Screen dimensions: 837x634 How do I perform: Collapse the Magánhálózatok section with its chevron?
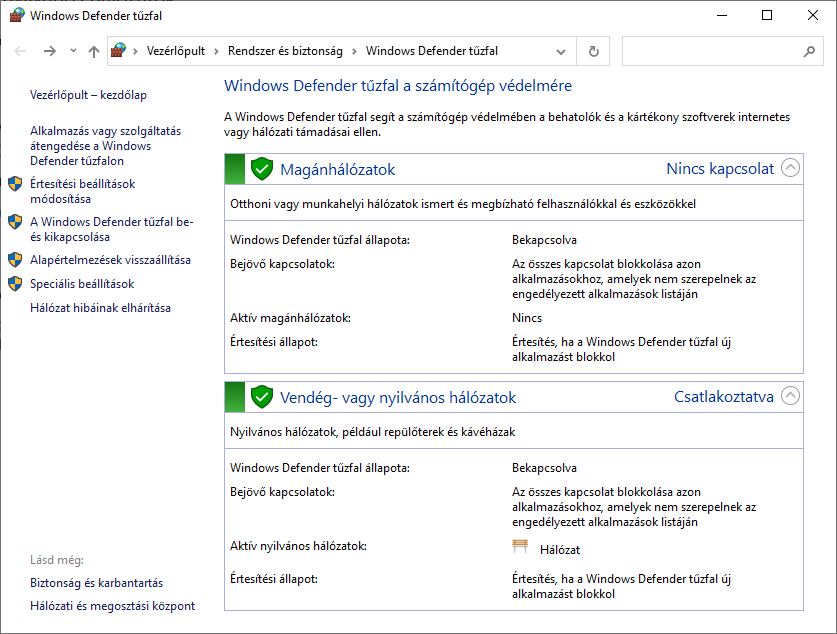point(791,168)
